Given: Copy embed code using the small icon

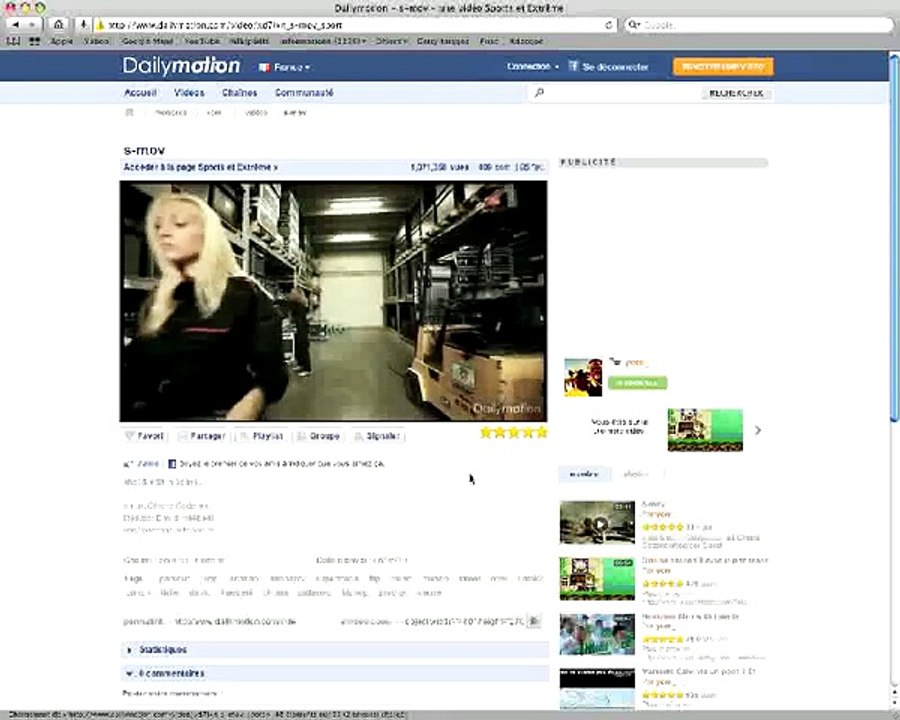Looking at the screenshot, I should pos(534,621).
